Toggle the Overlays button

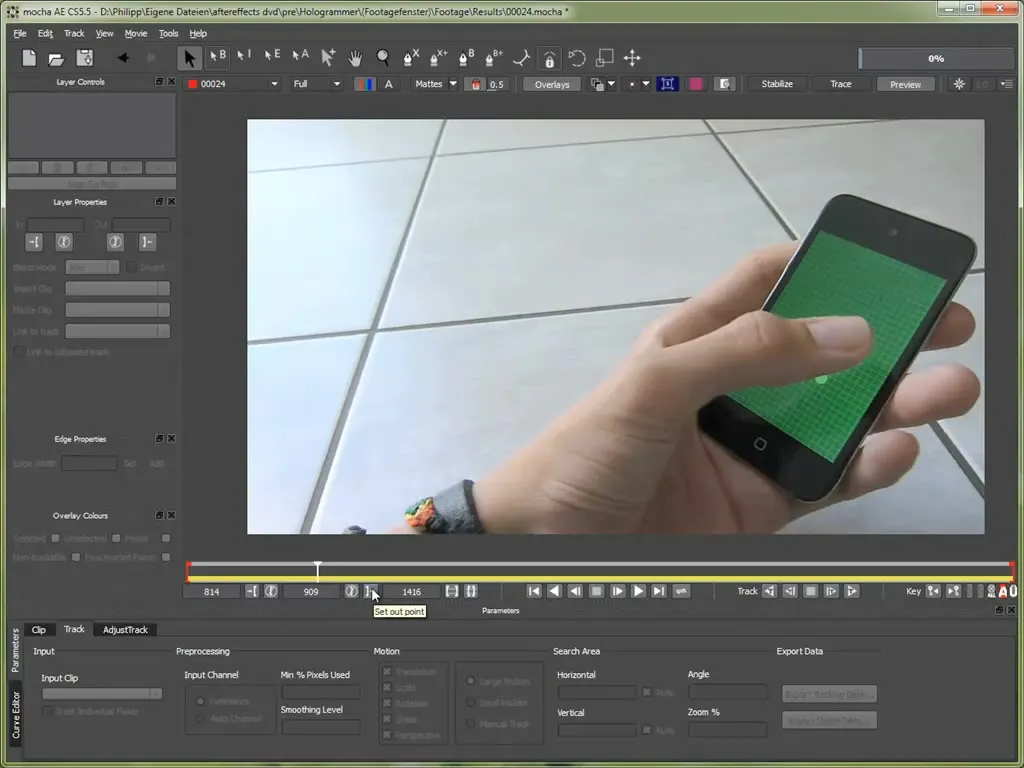pos(552,84)
